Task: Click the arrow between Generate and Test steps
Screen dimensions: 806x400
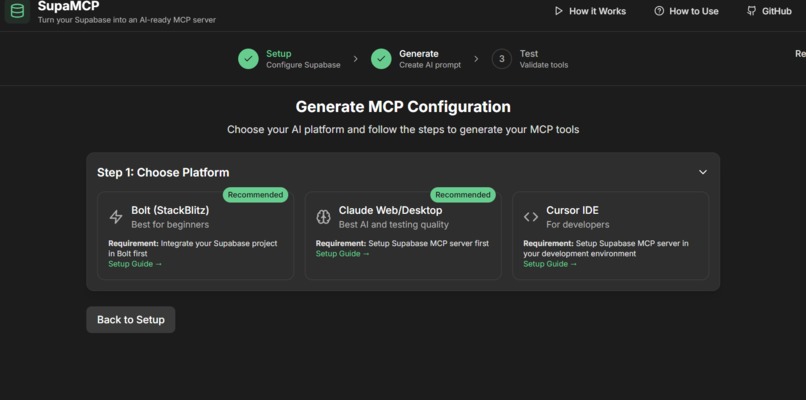Action: [x=476, y=59]
